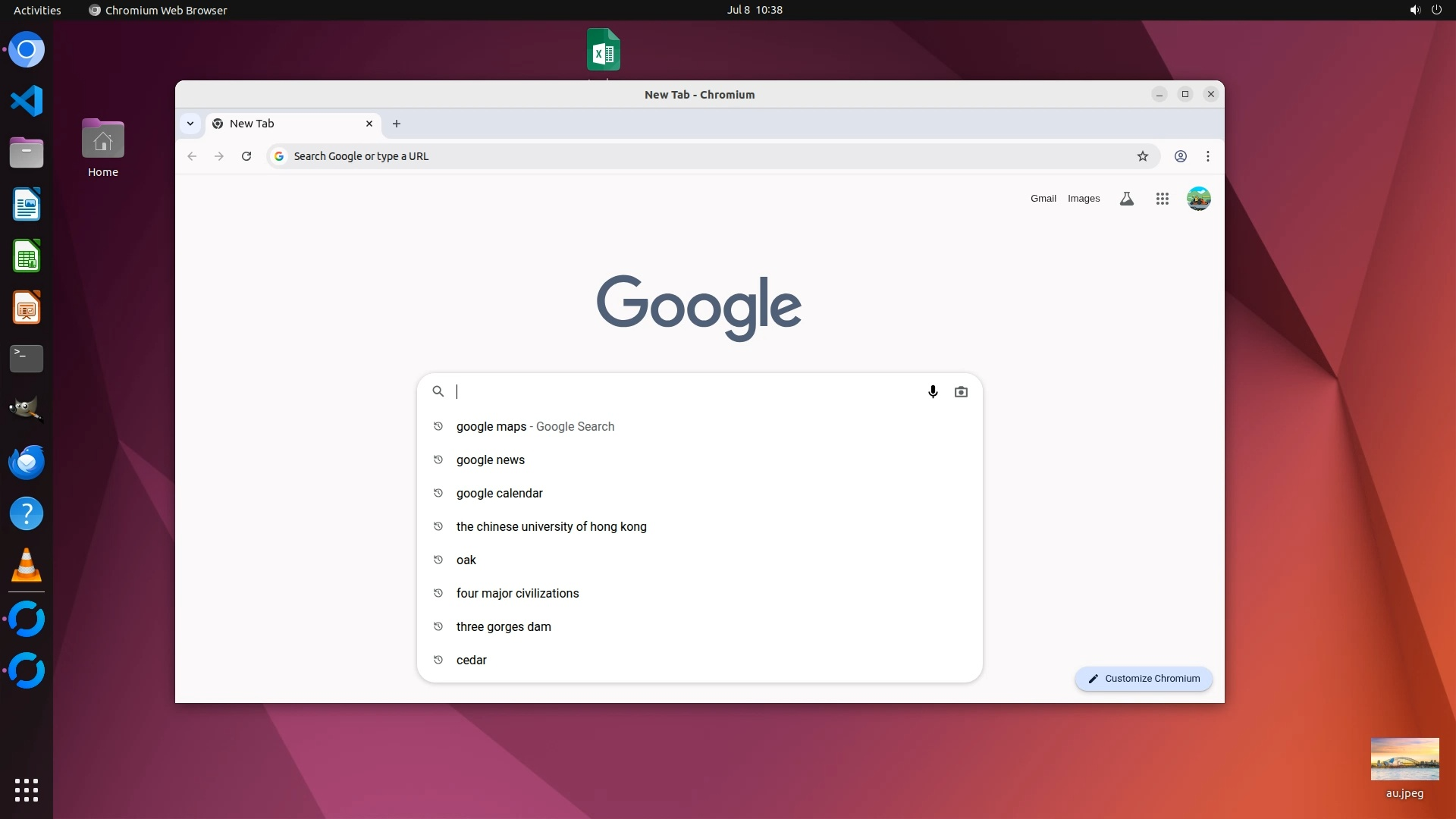This screenshot has height=819, width=1456.
Task: Open search by image camera icon
Action: pos(961,391)
